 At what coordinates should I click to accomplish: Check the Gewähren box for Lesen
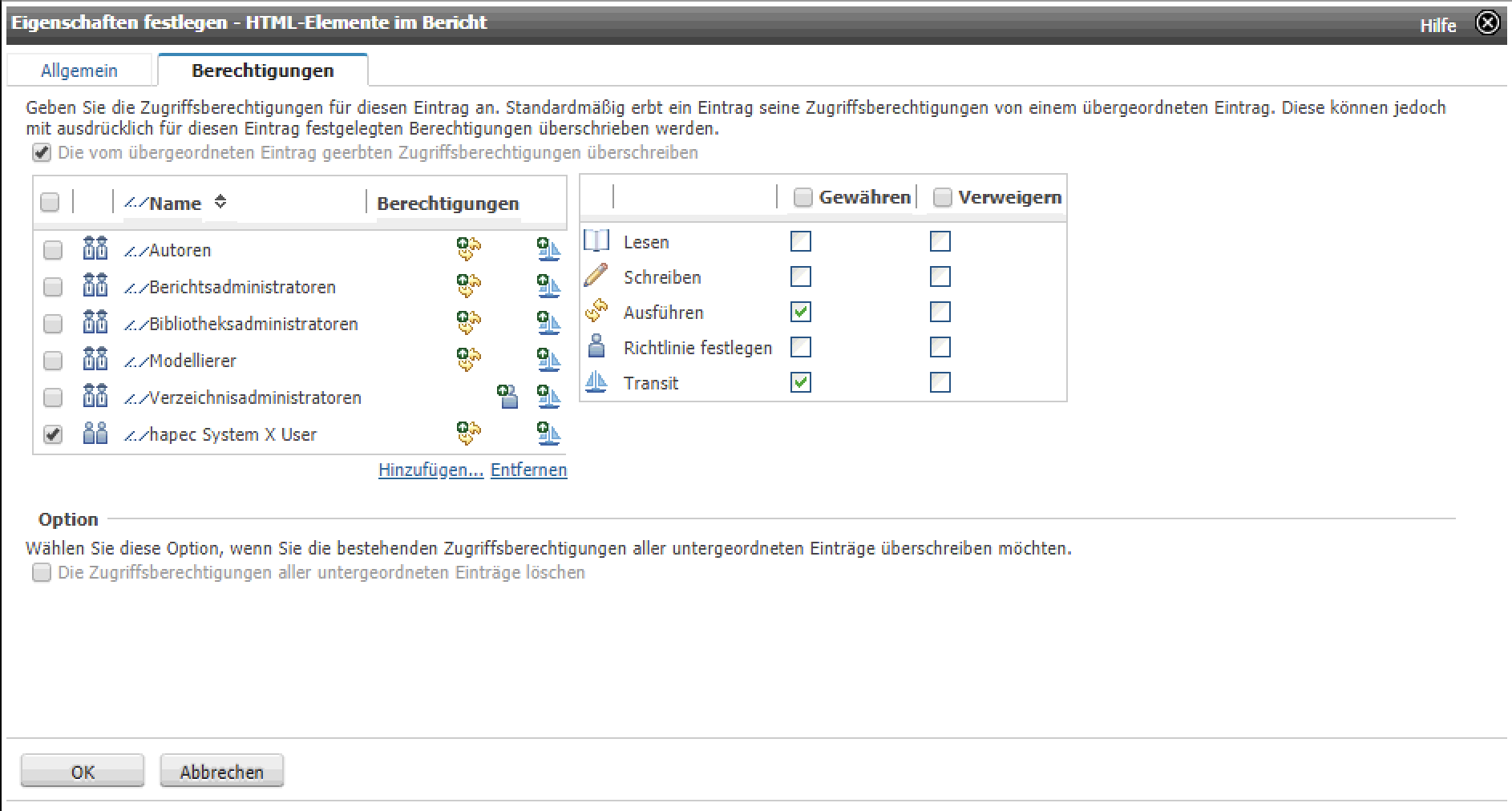801,241
